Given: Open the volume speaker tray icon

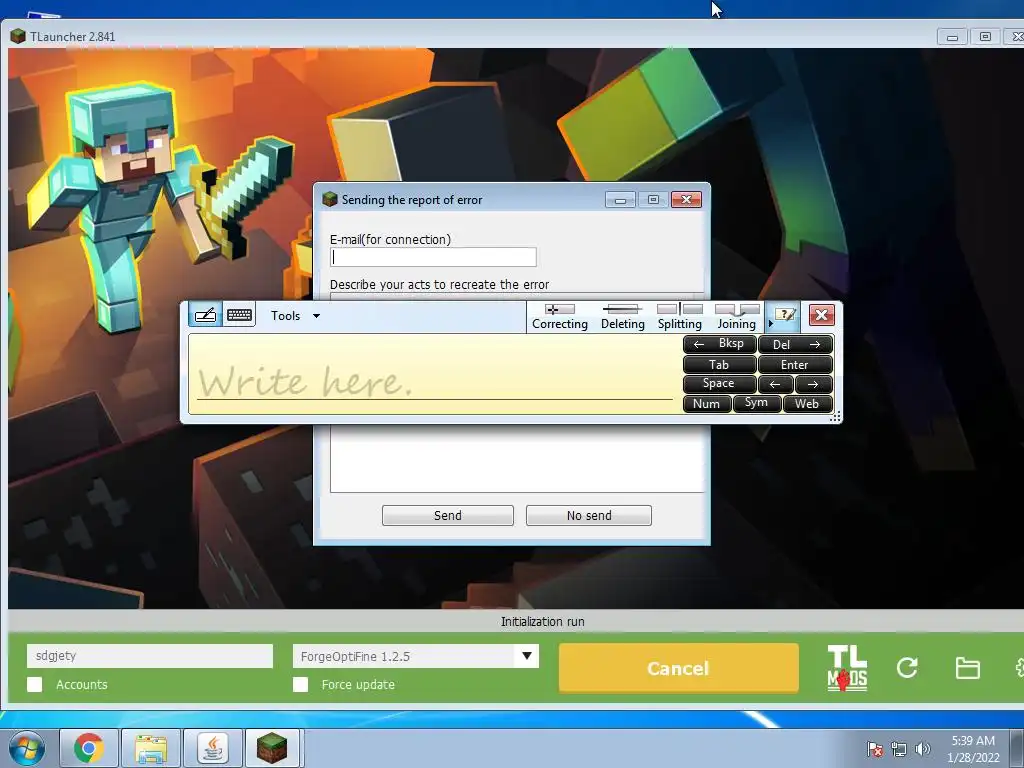Looking at the screenshot, I should [923, 749].
